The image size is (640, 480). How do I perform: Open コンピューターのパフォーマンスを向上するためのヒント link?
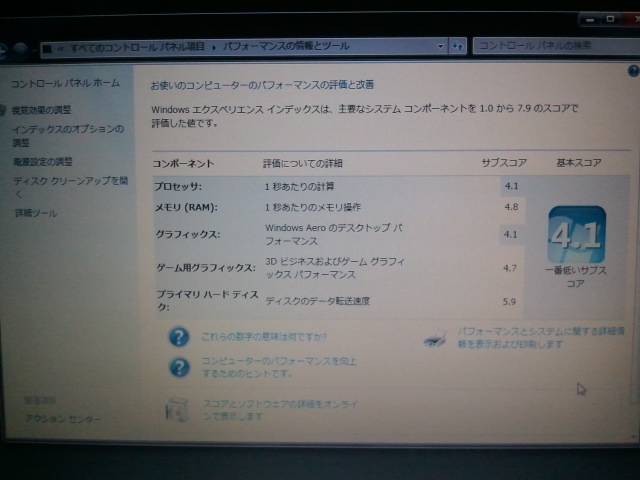pyautogui.click(x=279, y=367)
